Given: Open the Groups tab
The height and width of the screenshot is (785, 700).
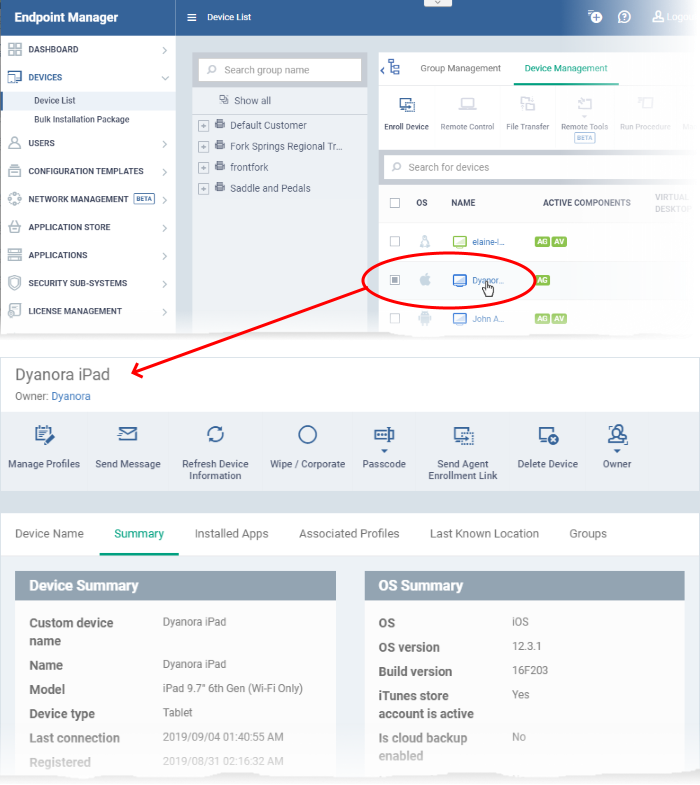Looking at the screenshot, I should pyautogui.click(x=588, y=534).
